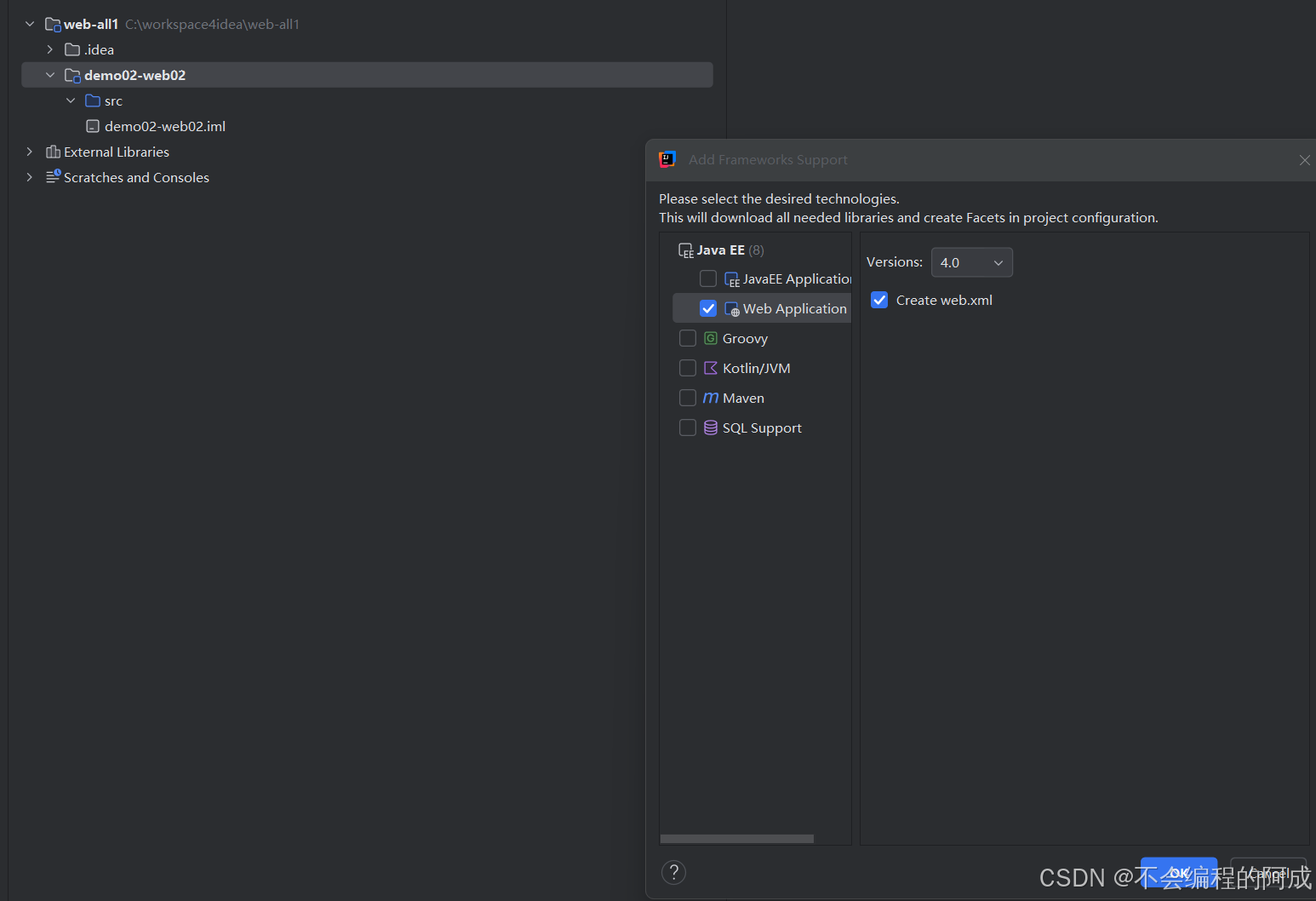Select External Libraries in project tree
Image resolution: width=1316 pixels, height=901 pixels.
tap(367, 152)
